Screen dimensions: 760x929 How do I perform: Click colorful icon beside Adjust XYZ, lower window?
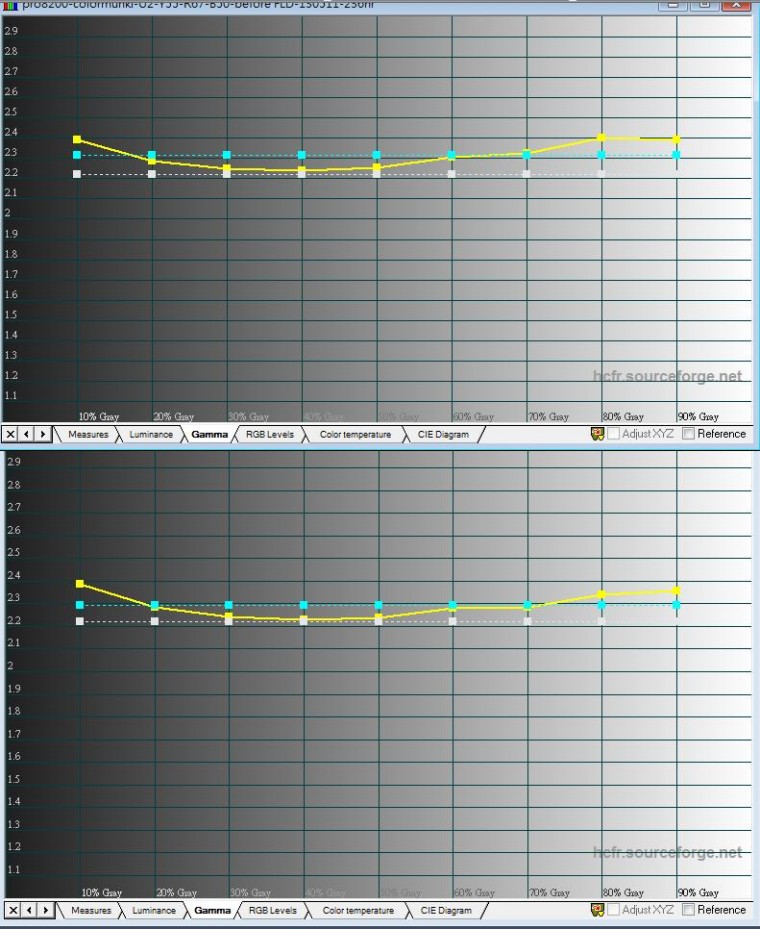597,909
